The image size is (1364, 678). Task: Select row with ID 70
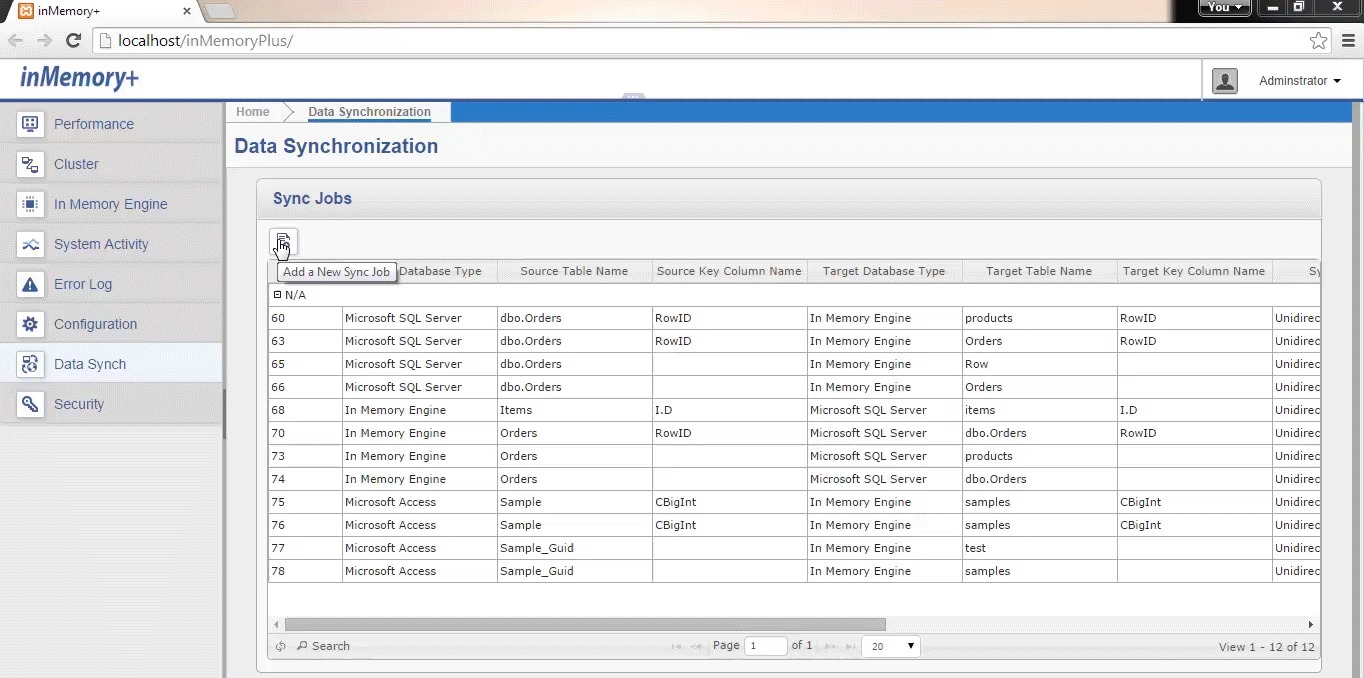794,433
